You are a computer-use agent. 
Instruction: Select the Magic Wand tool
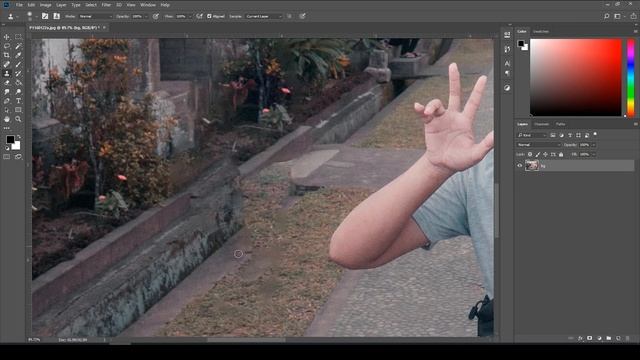coord(18,46)
